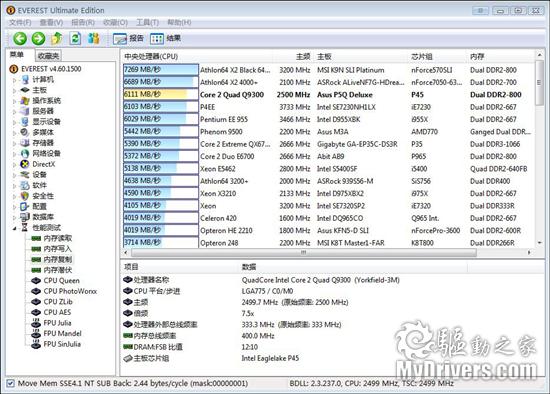The image size is (550, 394).
Task: Select the 数据库 icon in tree
Action: coord(25,217)
